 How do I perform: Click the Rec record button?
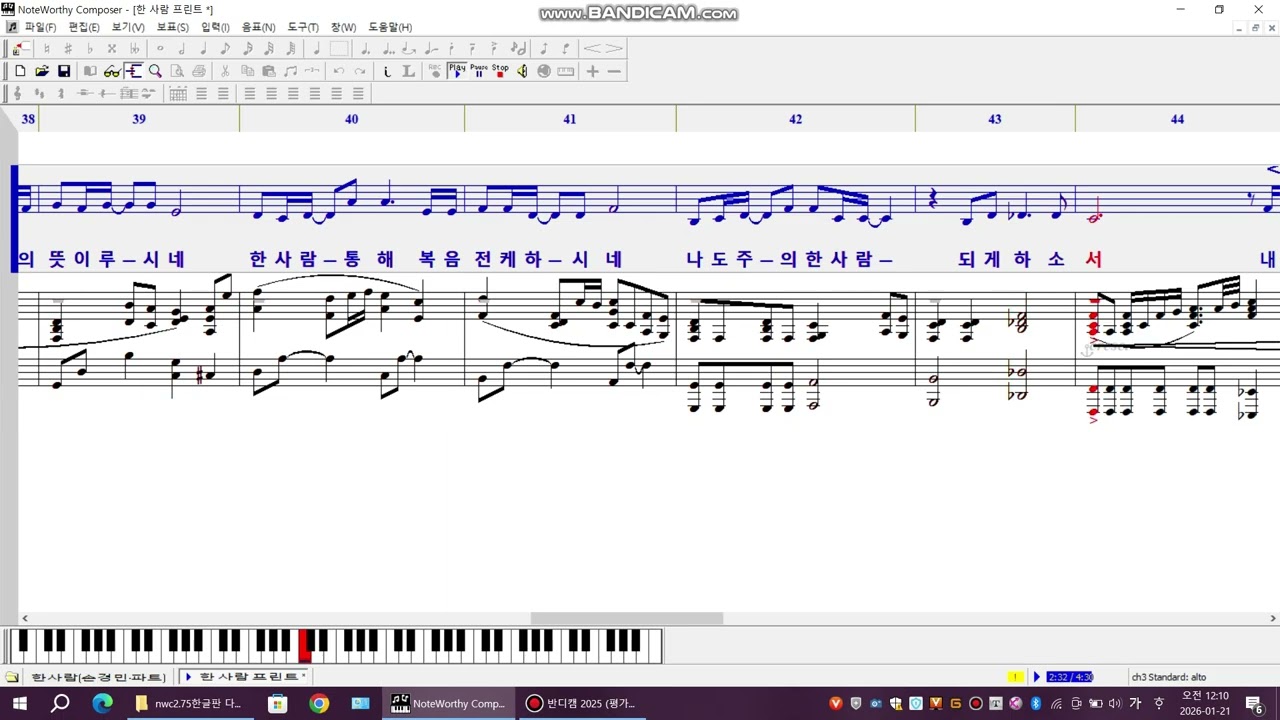tap(435, 71)
